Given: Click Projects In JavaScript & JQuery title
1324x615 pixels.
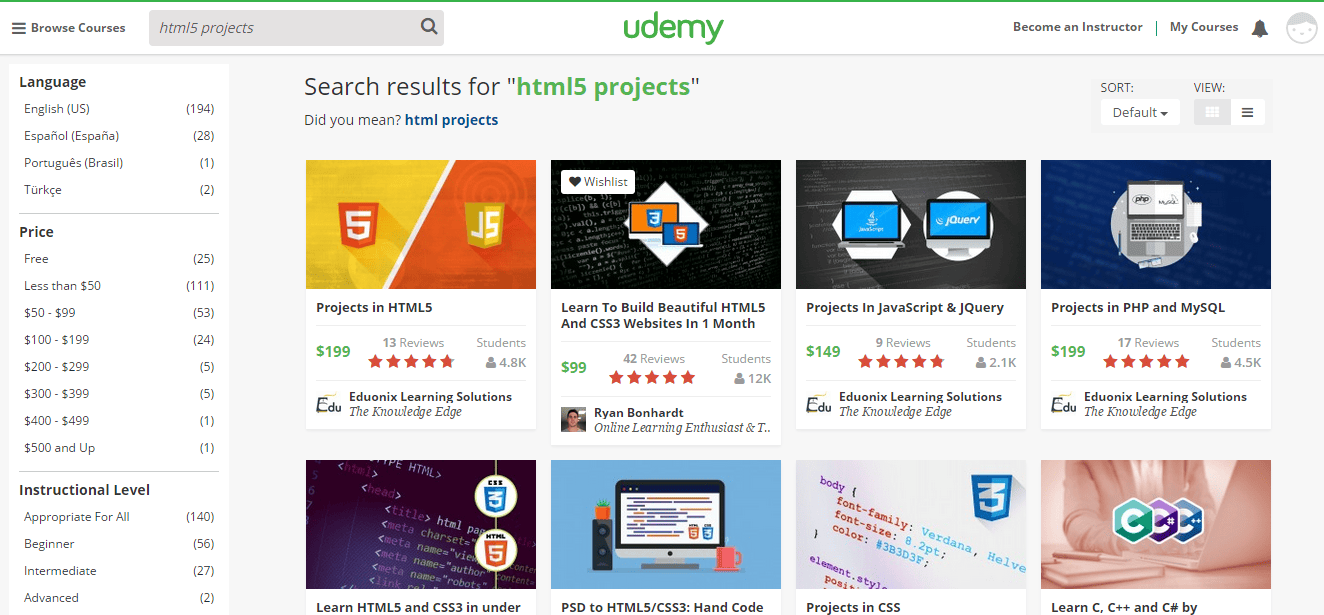Looking at the screenshot, I should [905, 307].
